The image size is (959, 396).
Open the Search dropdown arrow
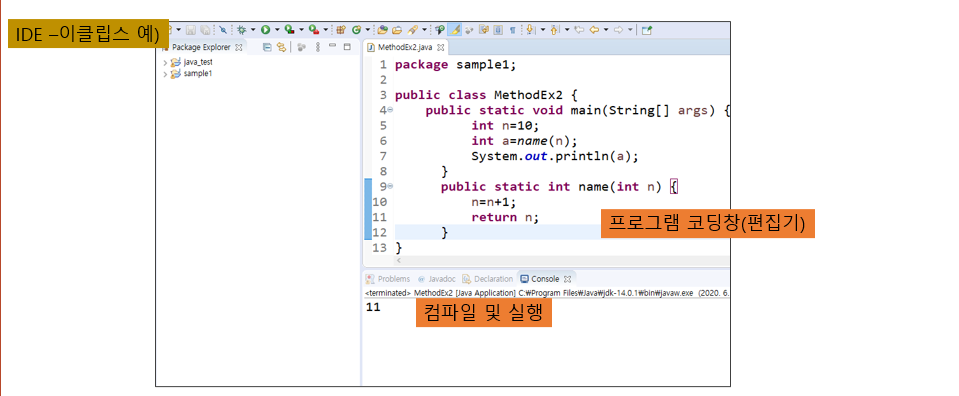coord(424,29)
